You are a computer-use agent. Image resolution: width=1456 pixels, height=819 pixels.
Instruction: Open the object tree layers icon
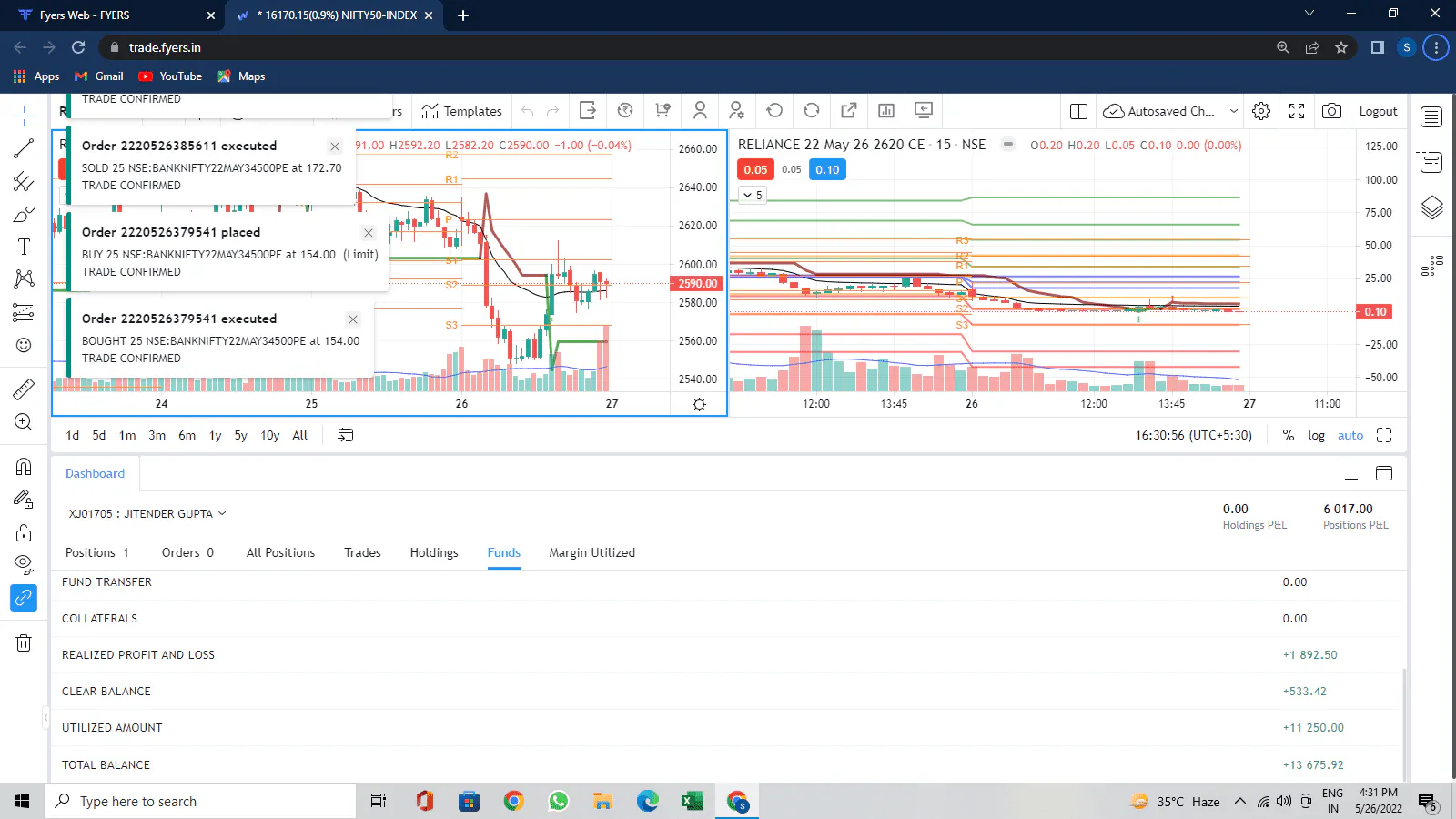pos(1431,208)
